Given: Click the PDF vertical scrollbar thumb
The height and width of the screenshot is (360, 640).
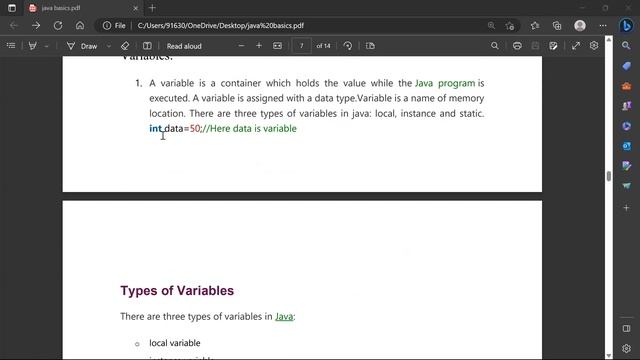Looking at the screenshot, I should pos(609,176).
